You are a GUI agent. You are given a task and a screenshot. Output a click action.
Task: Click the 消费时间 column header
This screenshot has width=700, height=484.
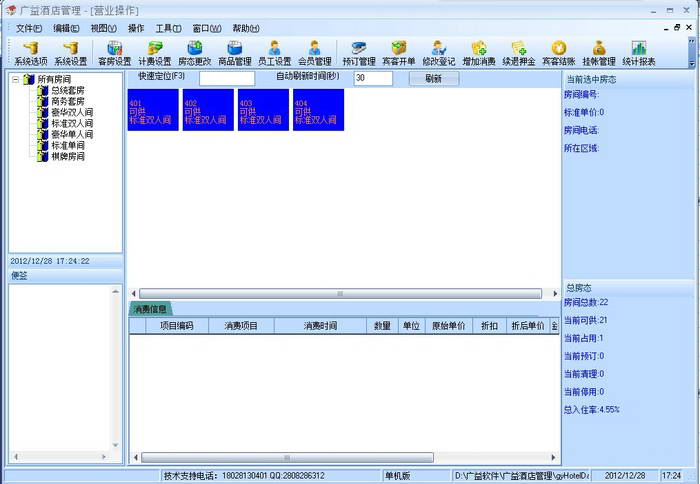tap(320, 326)
